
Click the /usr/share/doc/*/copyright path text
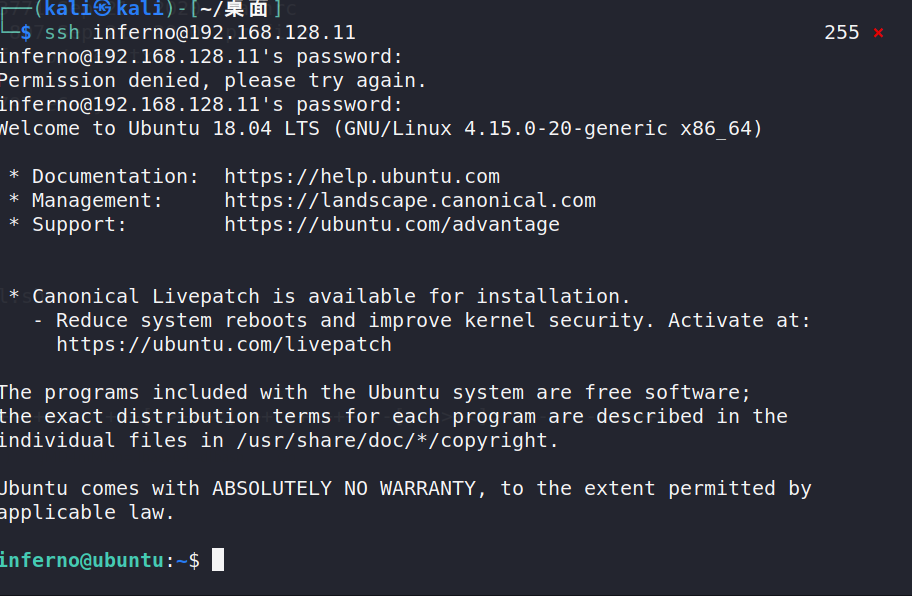coord(397,441)
